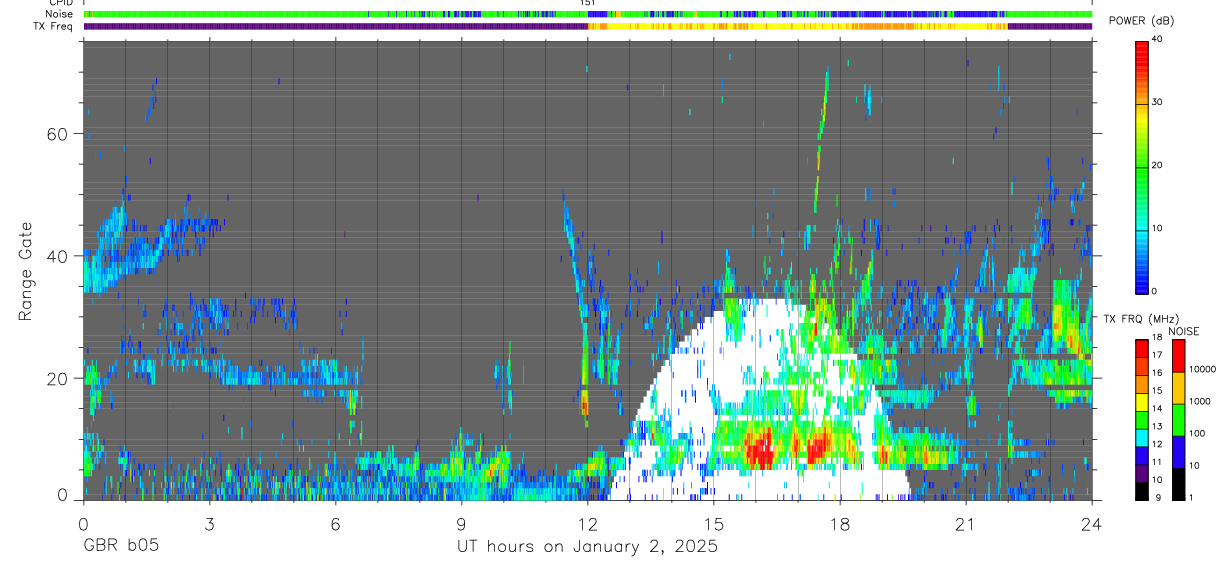Click the 18 MHz tick on TX FRQ legend
1228x567 pixels.
1157,338
